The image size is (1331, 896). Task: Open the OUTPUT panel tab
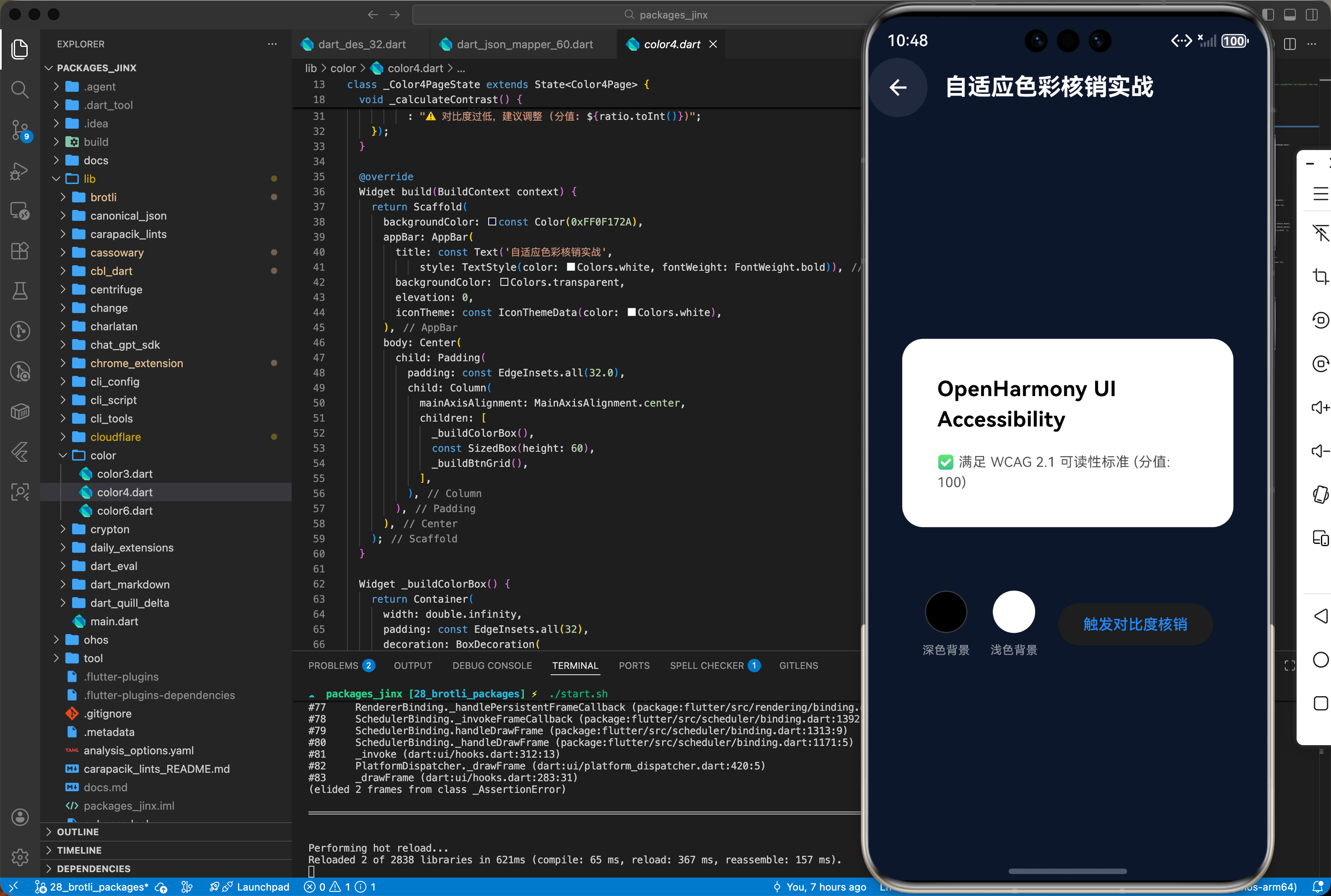pos(413,666)
